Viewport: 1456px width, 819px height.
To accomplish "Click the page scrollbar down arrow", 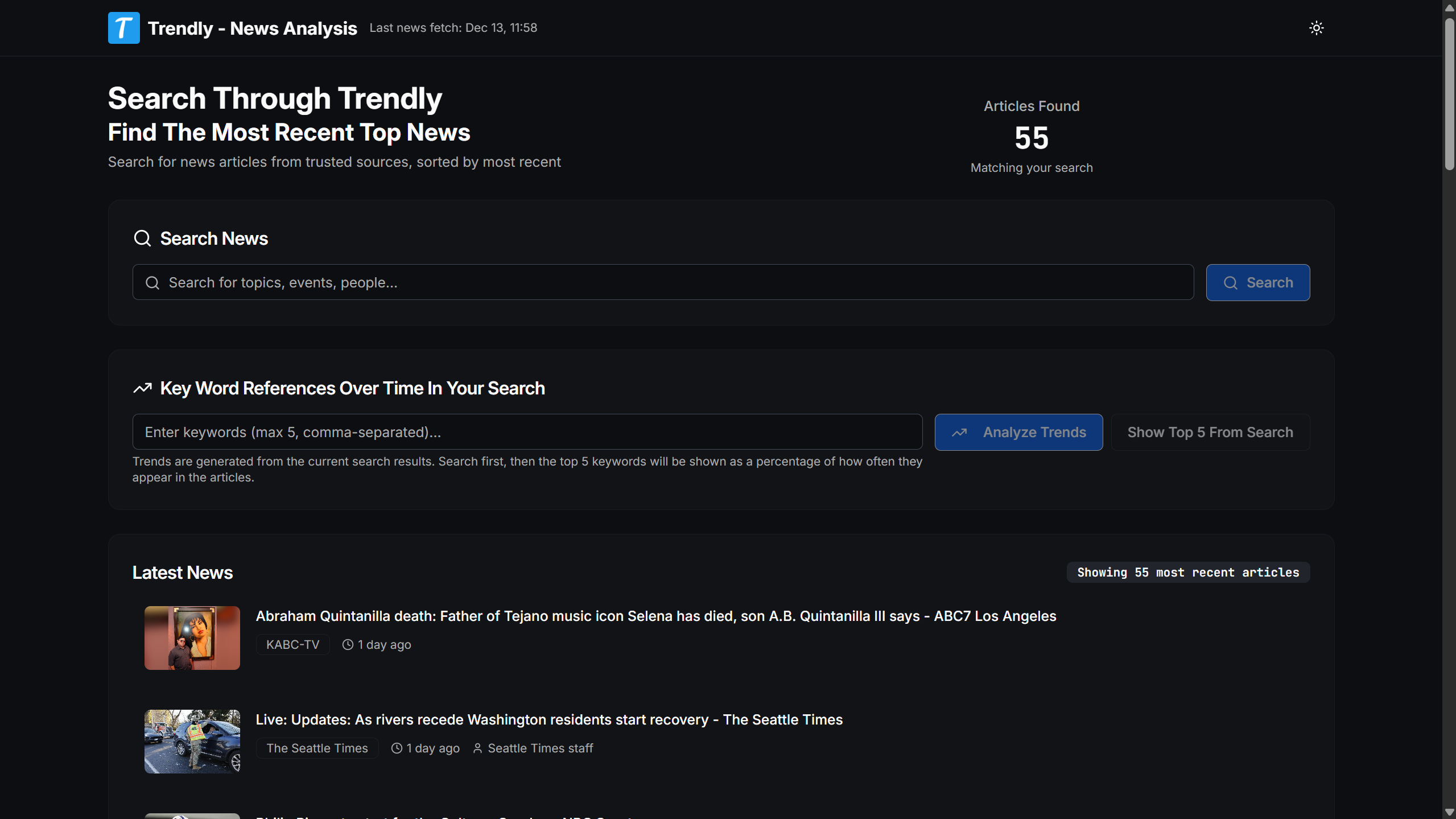I will 1449,812.
